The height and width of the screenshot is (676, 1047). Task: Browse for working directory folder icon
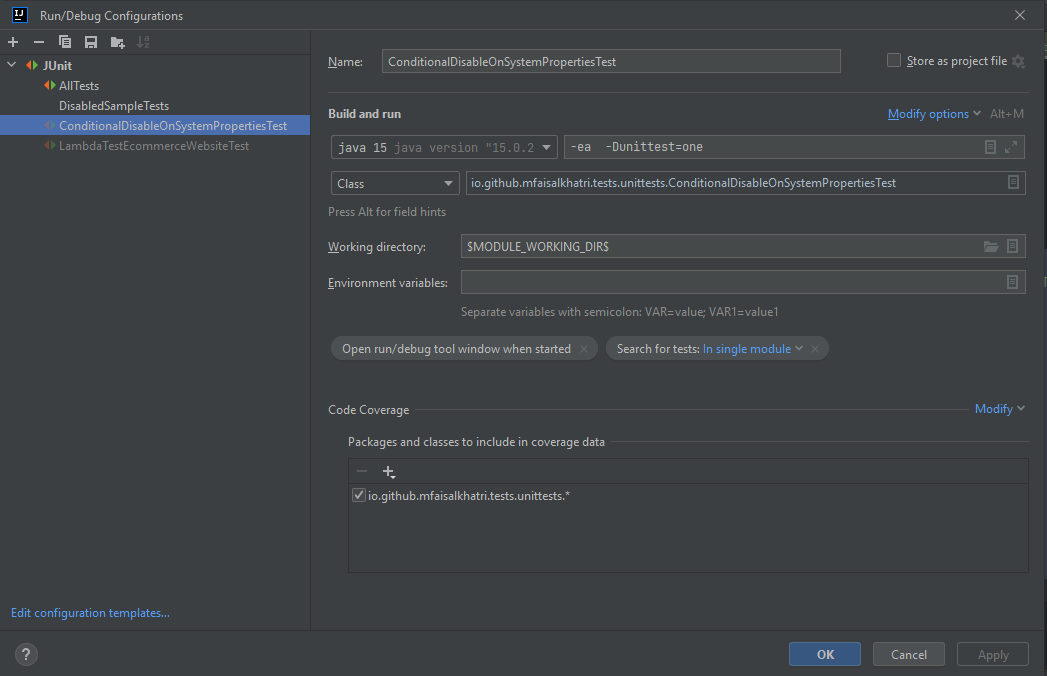coord(991,247)
